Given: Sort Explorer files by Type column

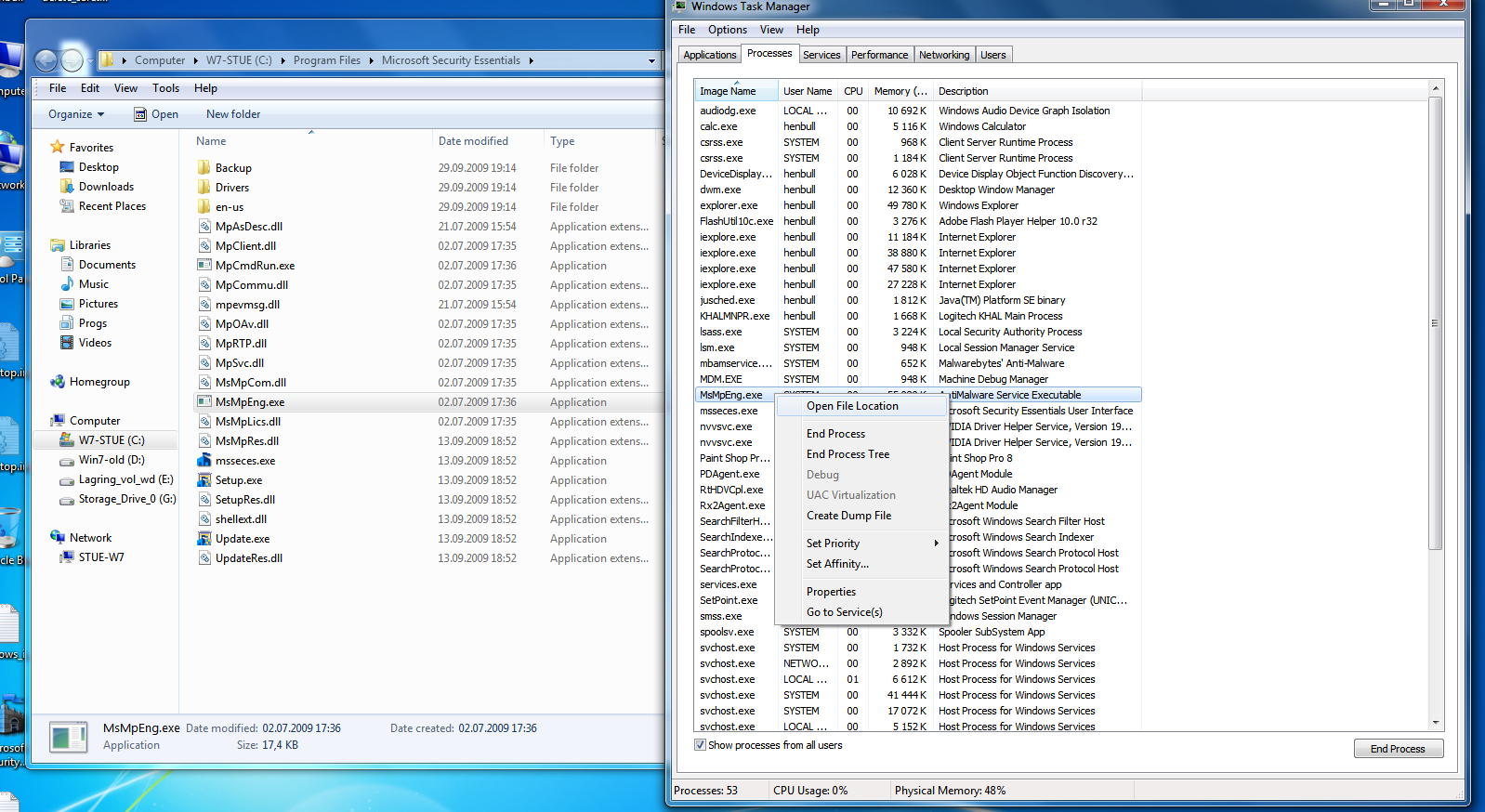Looking at the screenshot, I should coord(601,141).
